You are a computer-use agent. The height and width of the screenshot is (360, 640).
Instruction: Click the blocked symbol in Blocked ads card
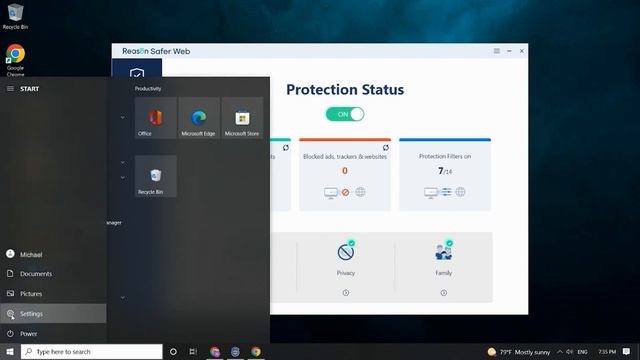pos(345,192)
